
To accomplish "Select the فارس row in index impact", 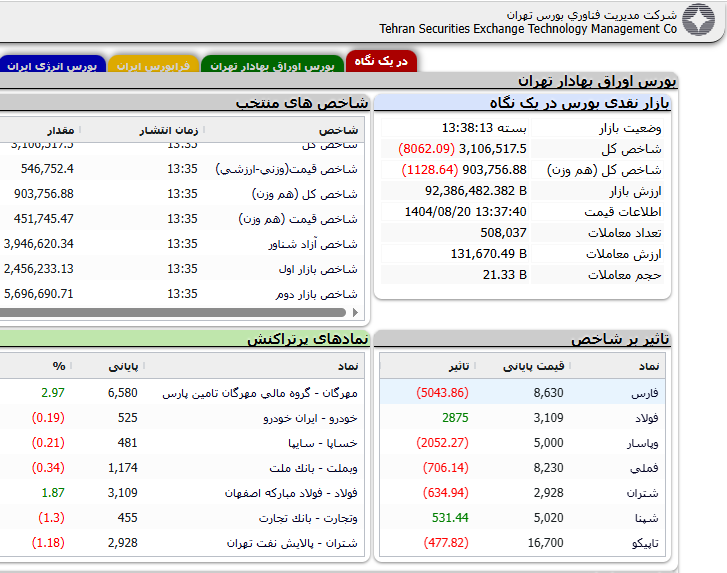I will click(x=522, y=393).
